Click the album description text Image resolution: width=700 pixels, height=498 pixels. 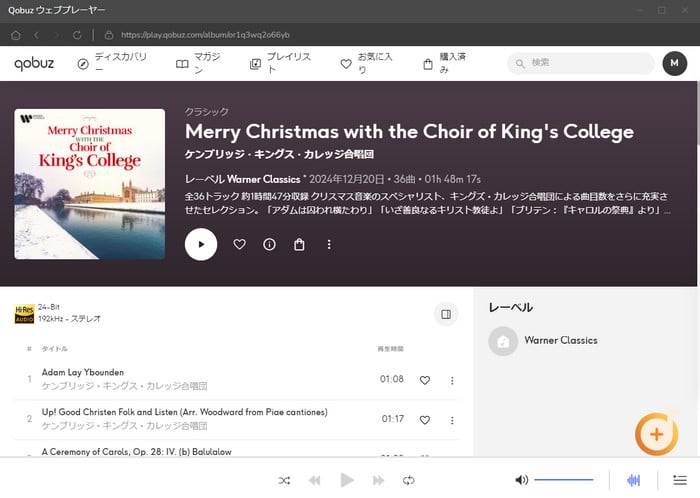pyautogui.click(x=428, y=203)
